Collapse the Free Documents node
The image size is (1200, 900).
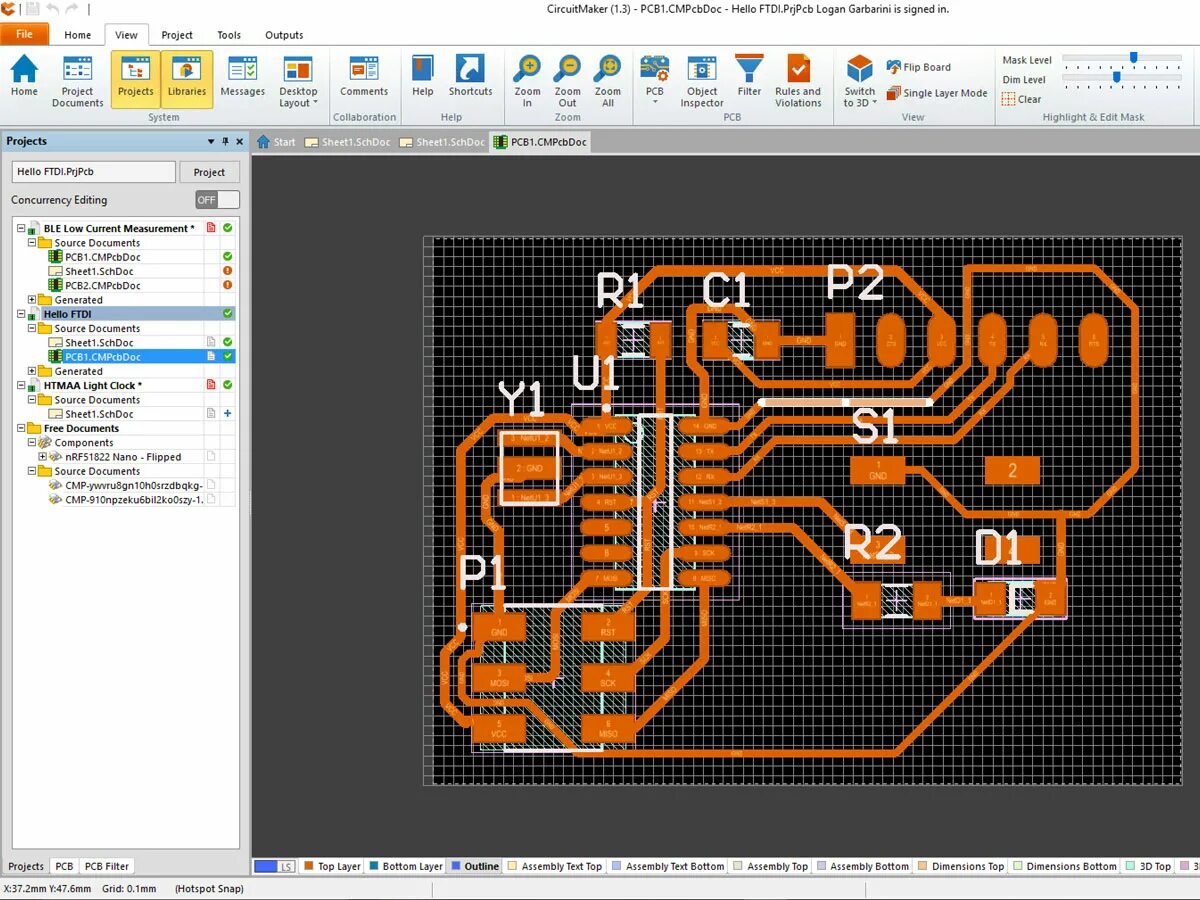tap(21, 428)
